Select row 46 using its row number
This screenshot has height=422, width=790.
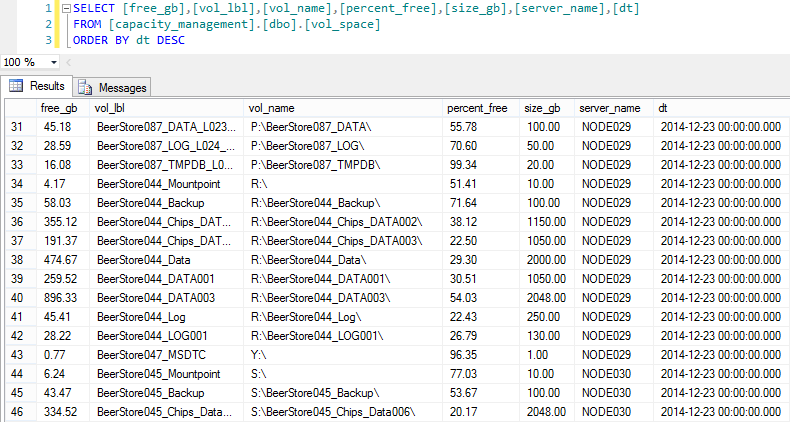(17, 412)
